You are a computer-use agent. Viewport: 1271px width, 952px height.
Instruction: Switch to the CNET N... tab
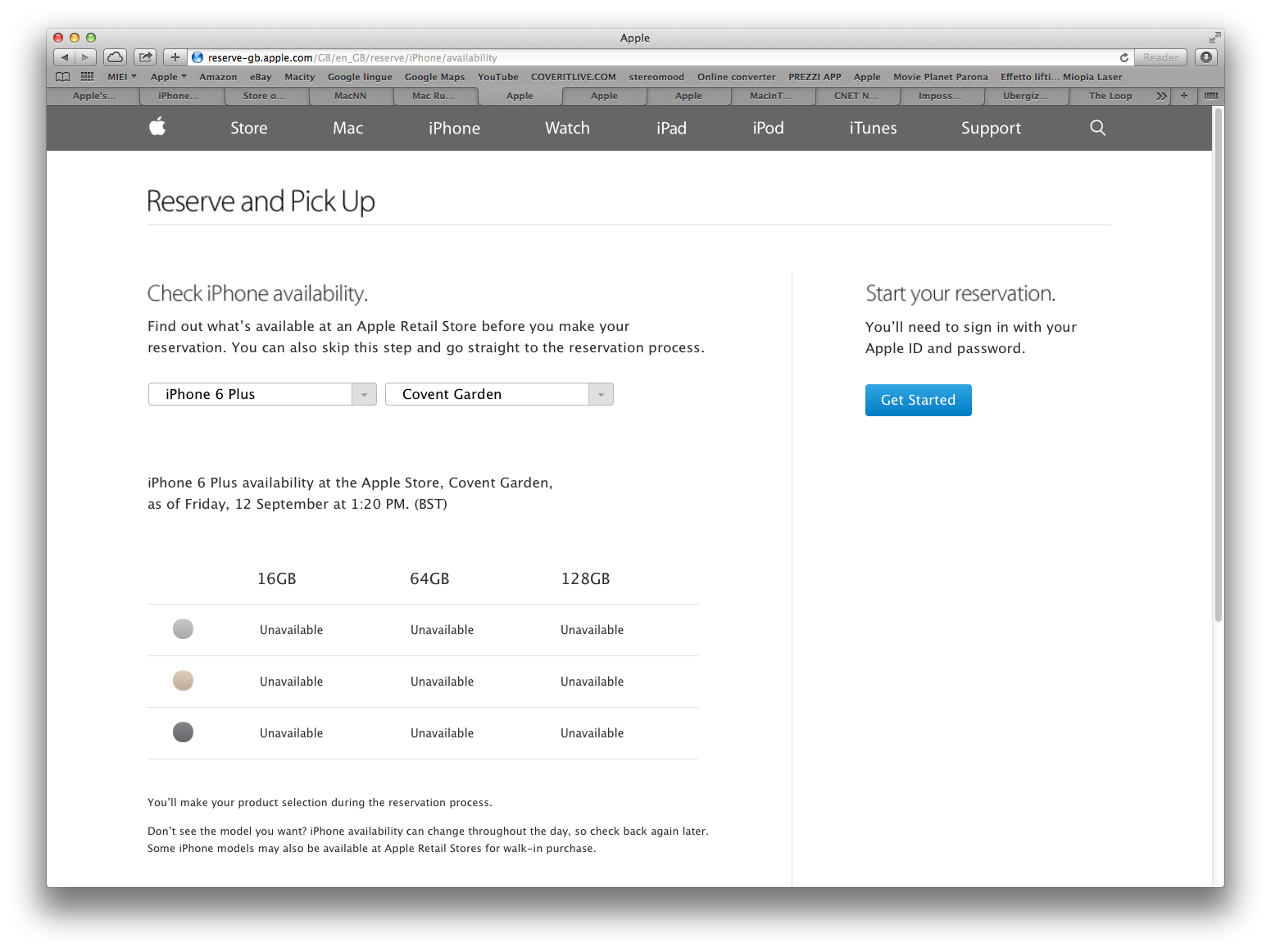856,96
